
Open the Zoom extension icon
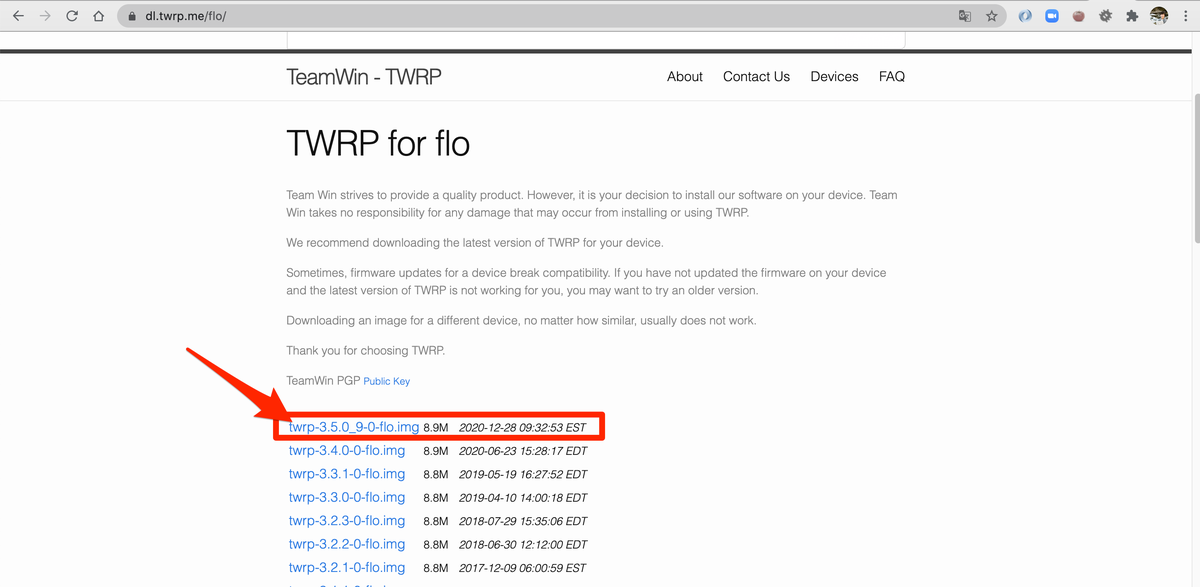(1052, 16)
